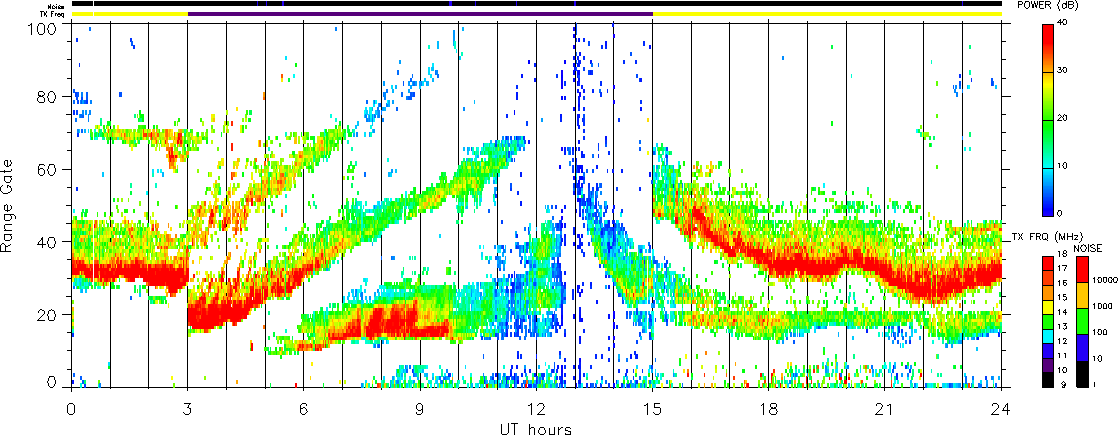1118x435 pixels.
Task: Click the "TX Freq" label beside top bar
Action: [x=54, y=14]
